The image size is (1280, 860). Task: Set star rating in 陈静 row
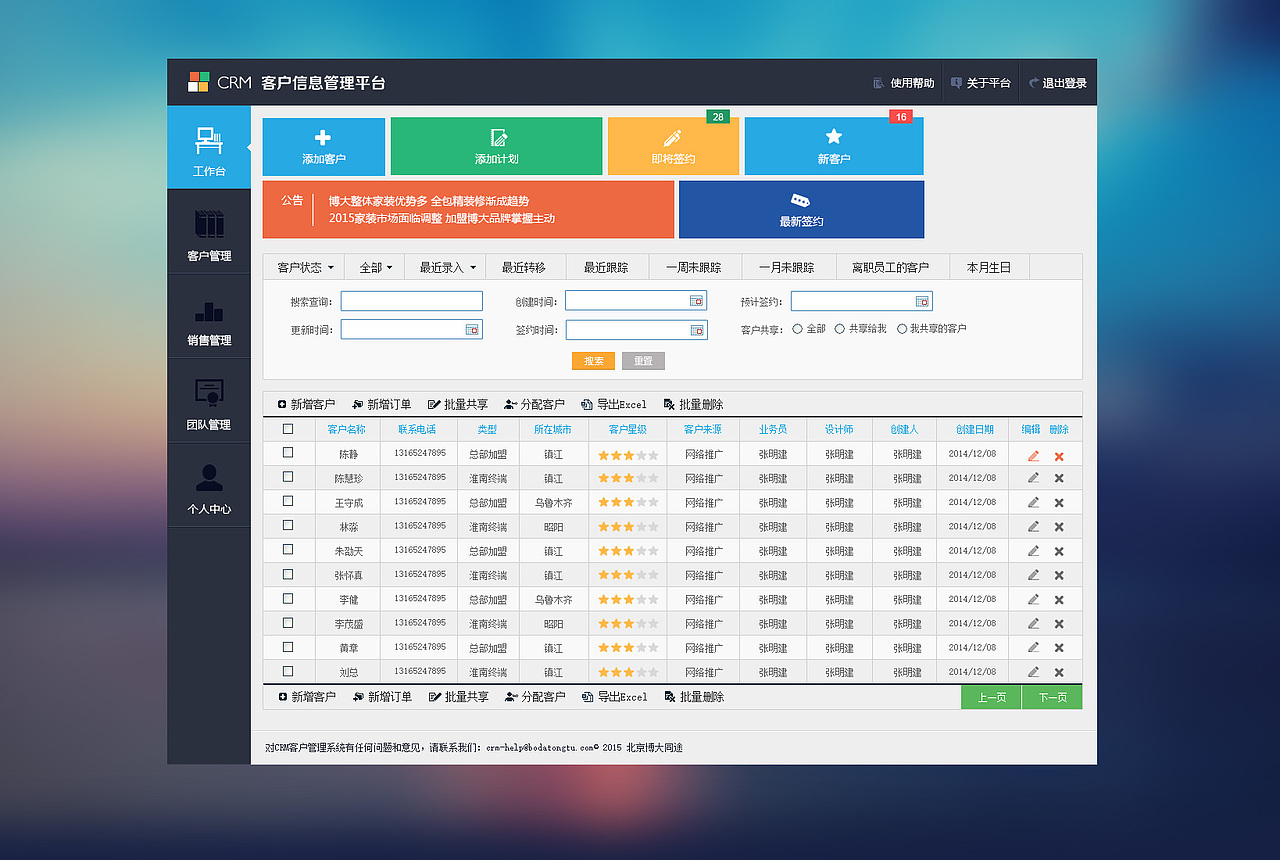pos(628,454)
